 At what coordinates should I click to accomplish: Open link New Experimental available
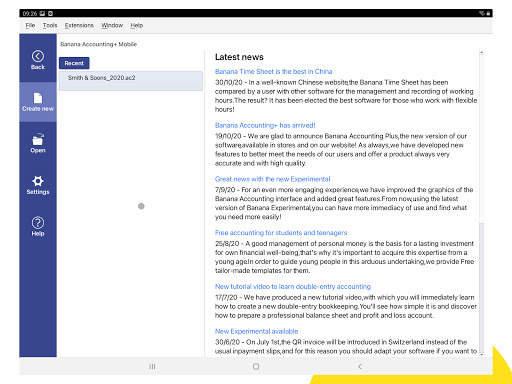pyautogui.click(x=256, y=331)
